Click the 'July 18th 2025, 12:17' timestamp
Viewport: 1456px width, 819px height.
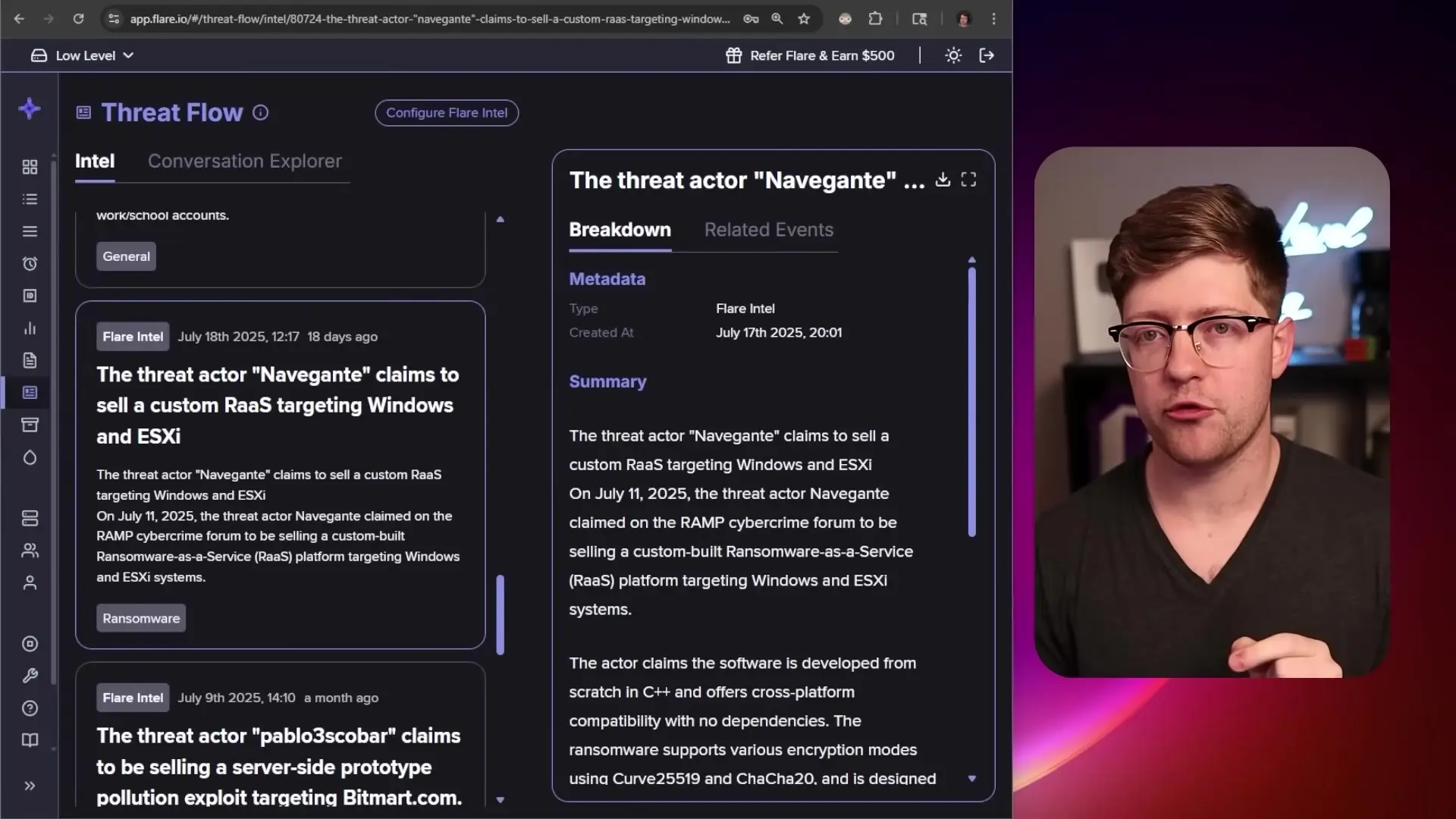[x=238, y=337]
